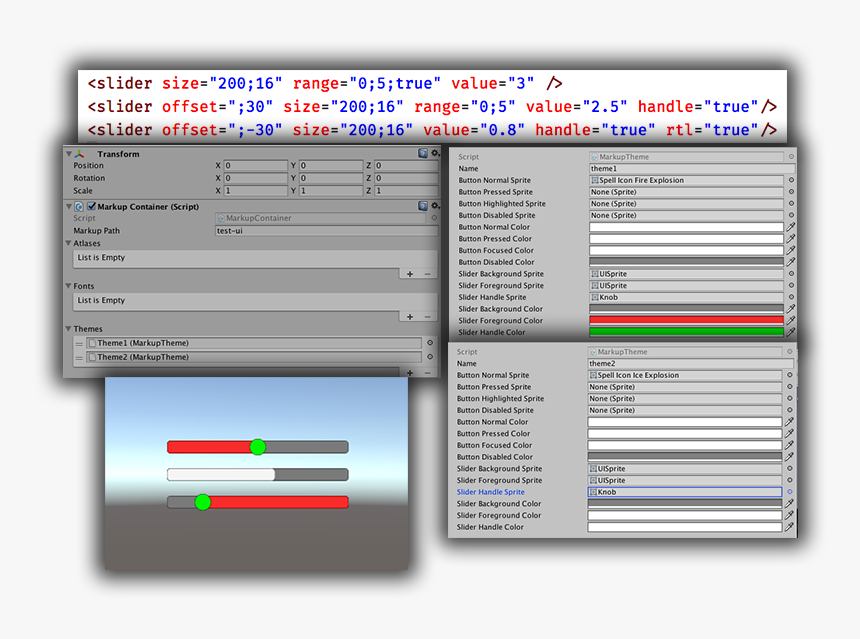Click the Markup Container gear options icon
This screenshot has width=860, height=639.
click(x=435, y=204)
